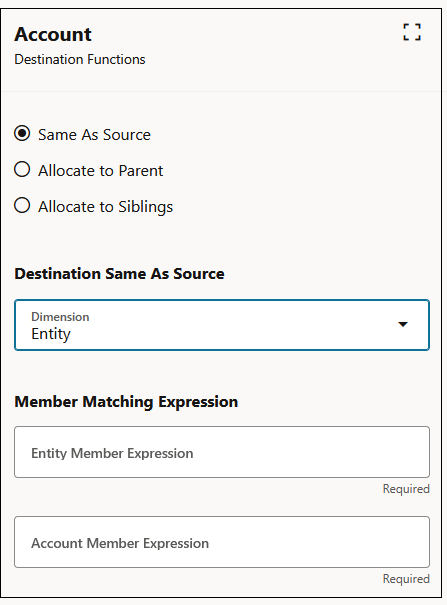Screen dimensions: 447x605
Task: Click the selected Entity value in dropdown
Action: coord(51,334)
